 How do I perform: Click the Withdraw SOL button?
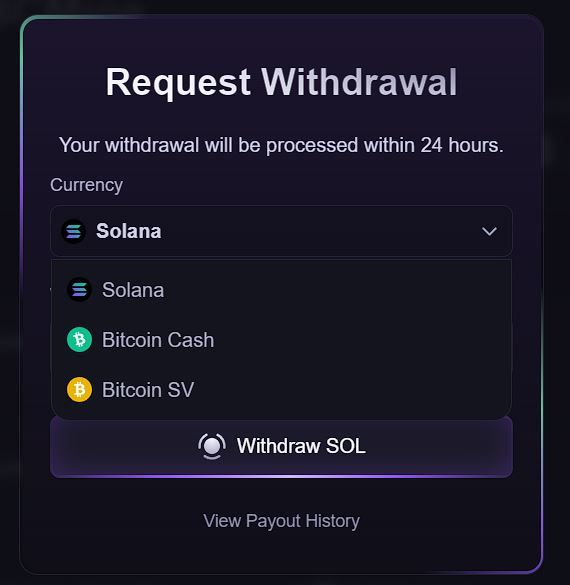tap(281, 447)
